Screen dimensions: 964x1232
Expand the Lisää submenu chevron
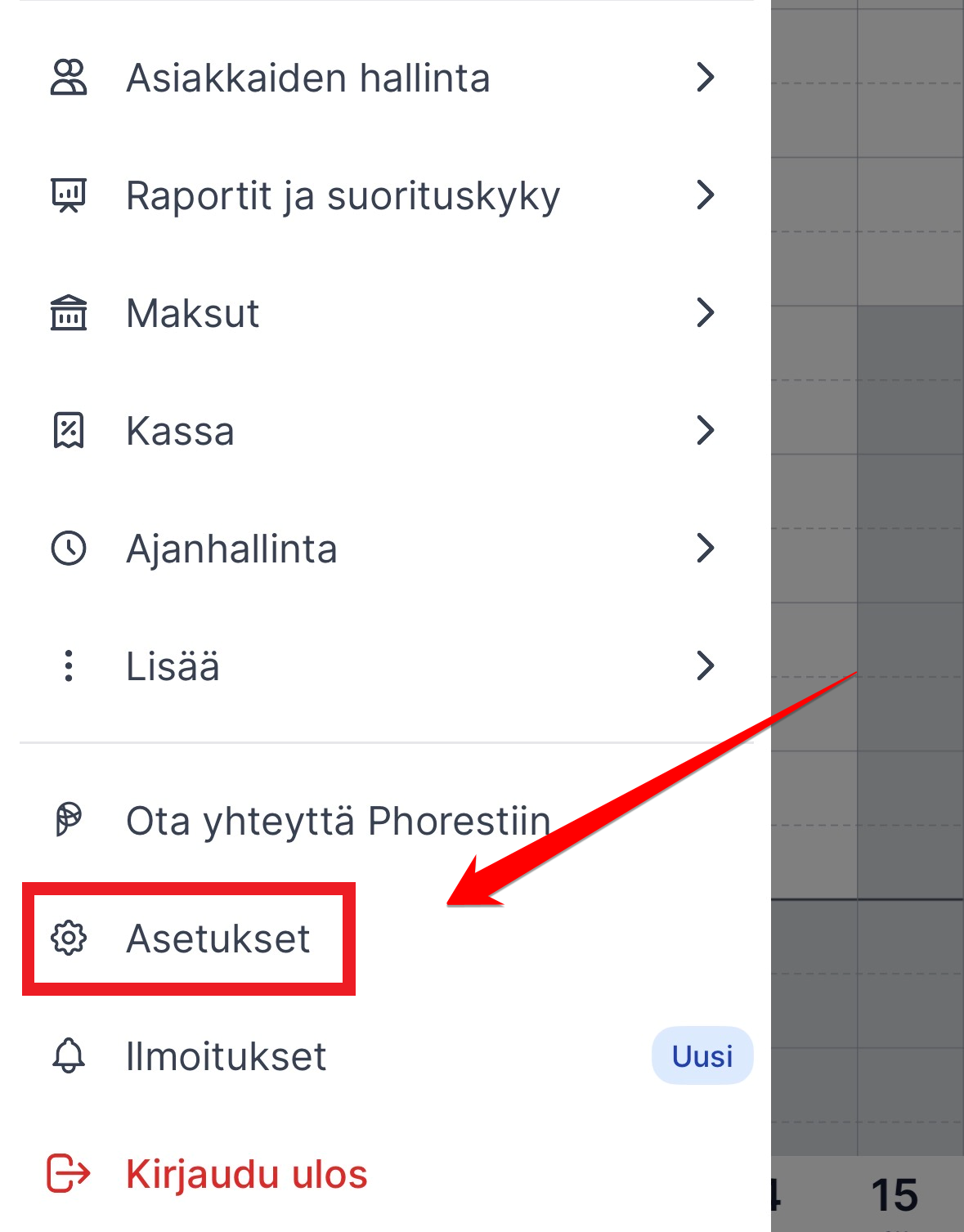pyautogui.click(x=705, y=666)
